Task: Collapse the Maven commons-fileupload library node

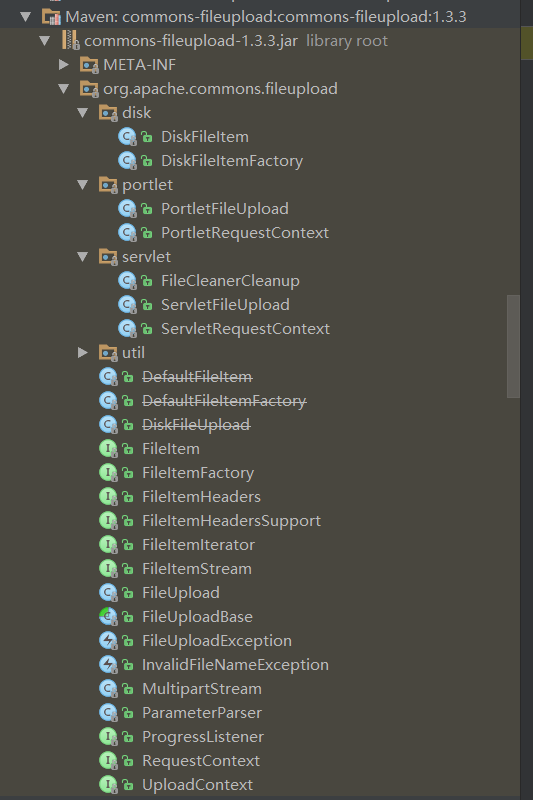Action: tap(26, 17)
